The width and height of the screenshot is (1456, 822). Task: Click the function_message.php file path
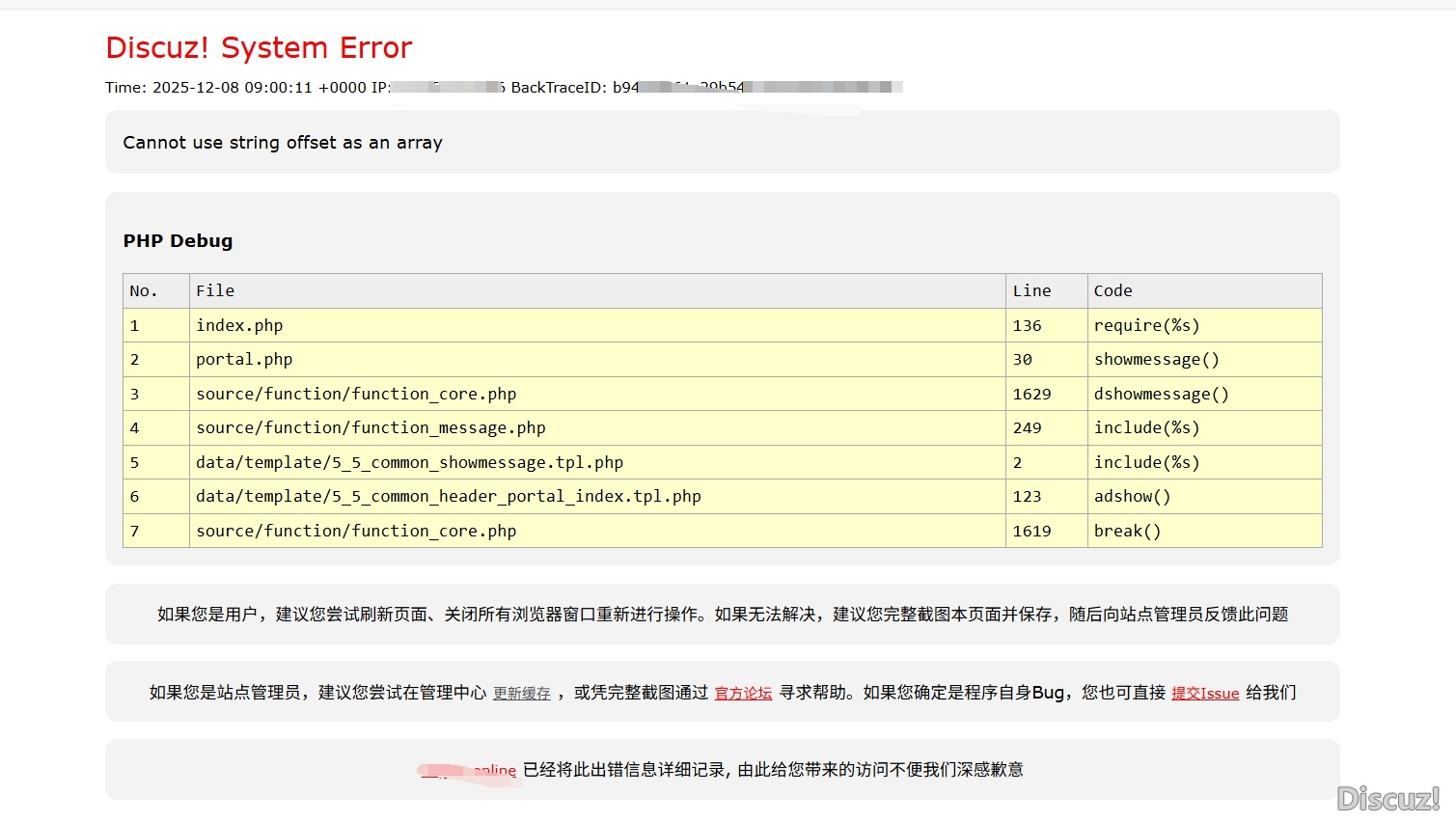371,427
